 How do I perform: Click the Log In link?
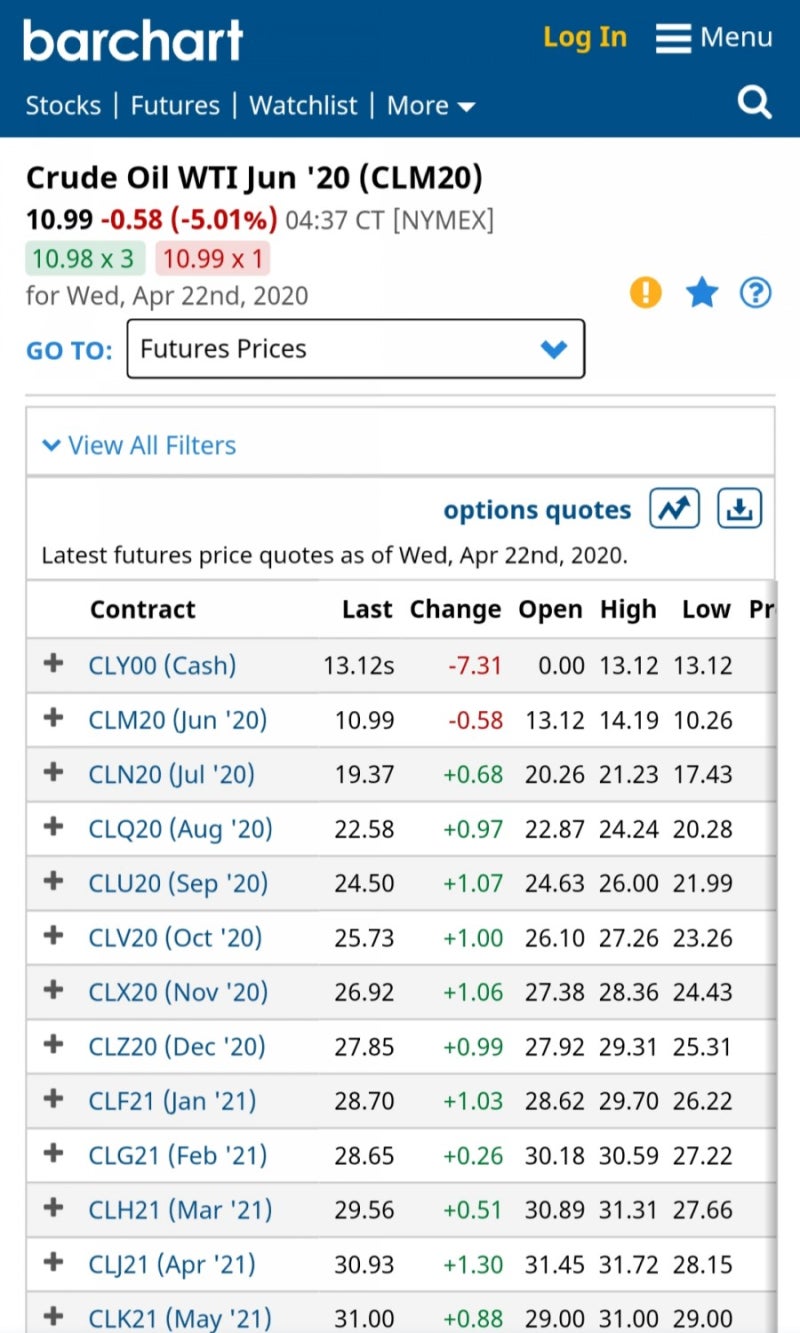[x=585, y=38]
